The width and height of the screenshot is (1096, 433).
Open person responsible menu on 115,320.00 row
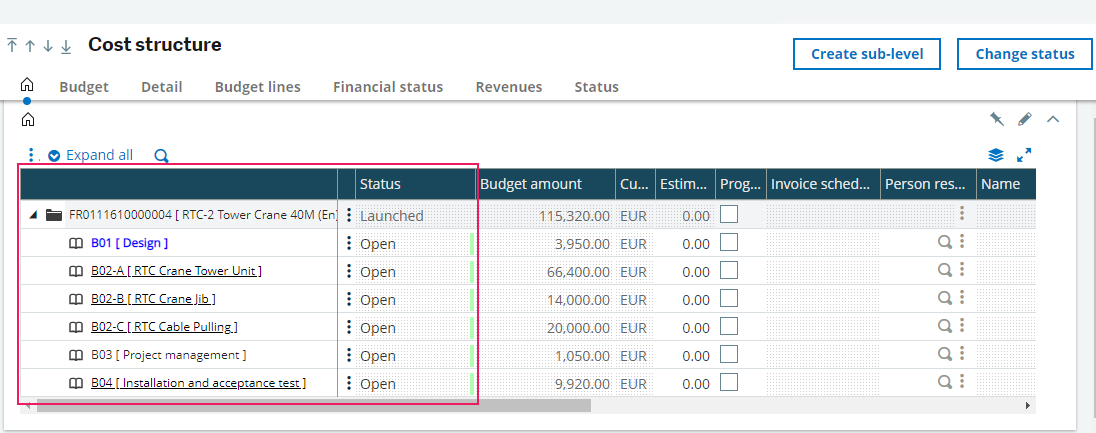pyautogui.click(x=962, y=213)
